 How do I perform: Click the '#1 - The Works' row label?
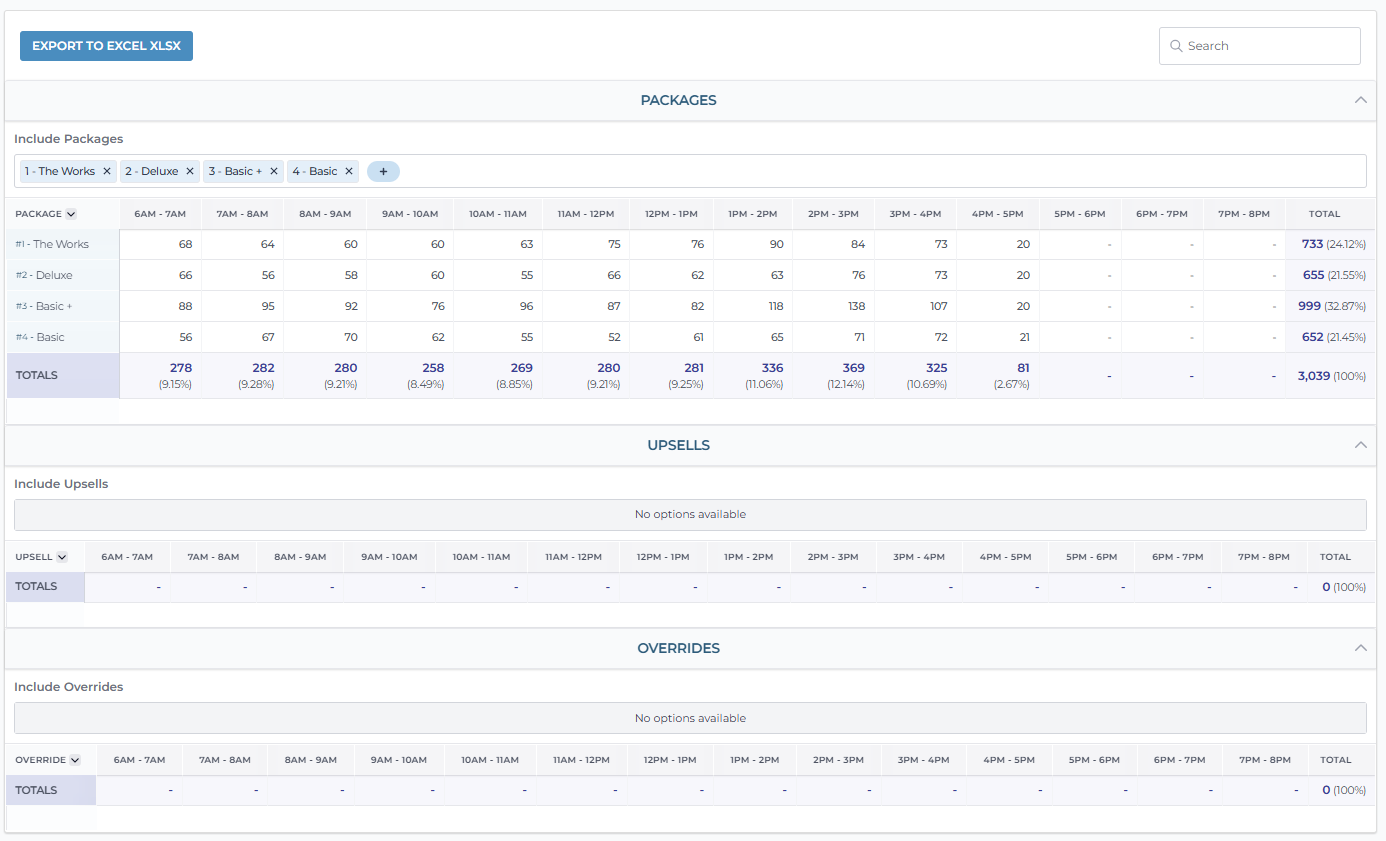point(52,244)
